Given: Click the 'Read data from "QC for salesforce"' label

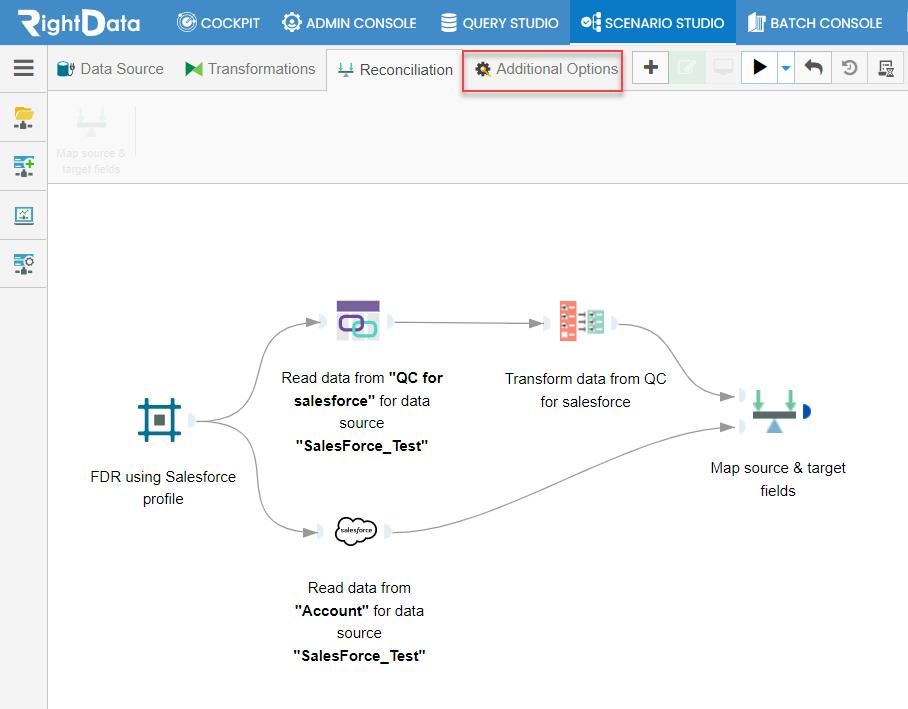Looking at the screenshot, I should (x=362, y=411).
